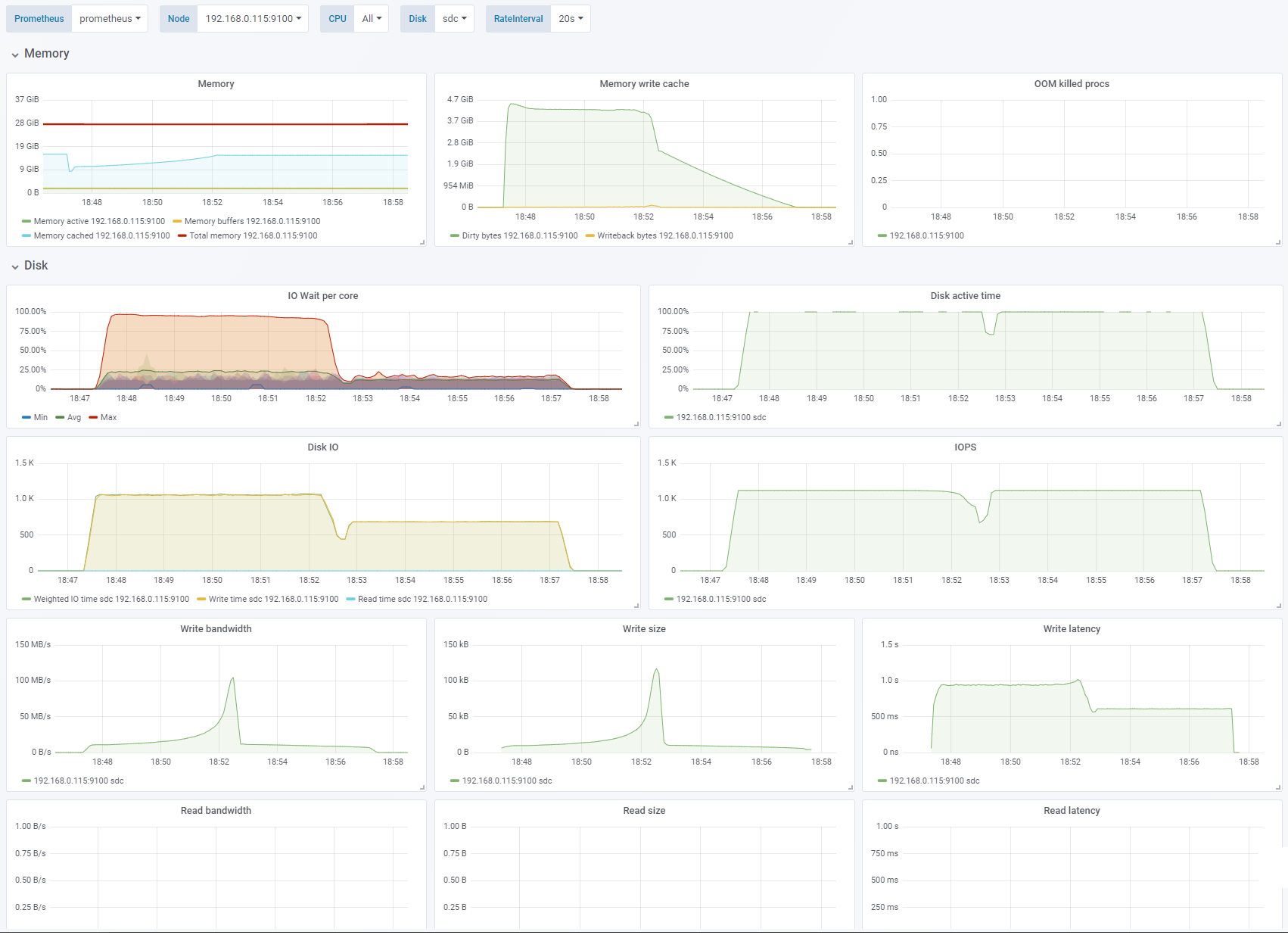Toggle Write latency sdc legend series

coord(935,781)
